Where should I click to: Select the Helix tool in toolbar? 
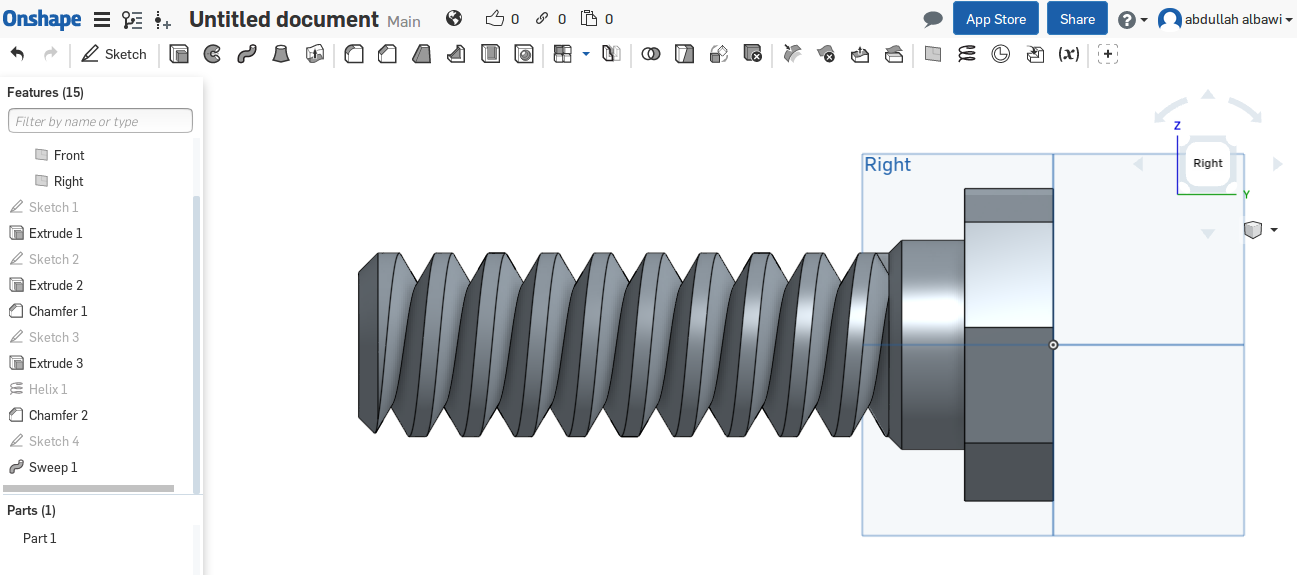[966, 54]
